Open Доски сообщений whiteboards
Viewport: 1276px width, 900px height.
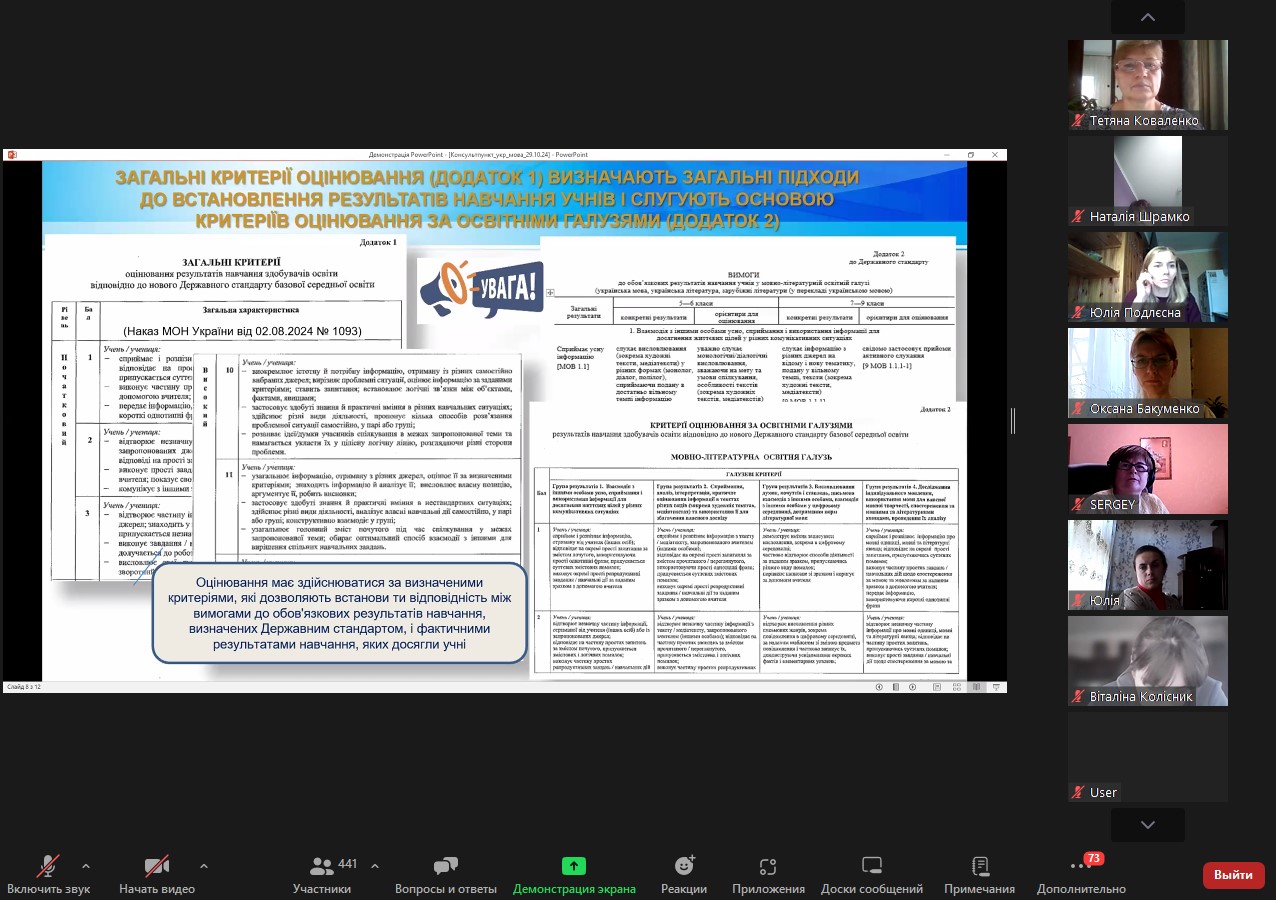(x=872, y=875)
